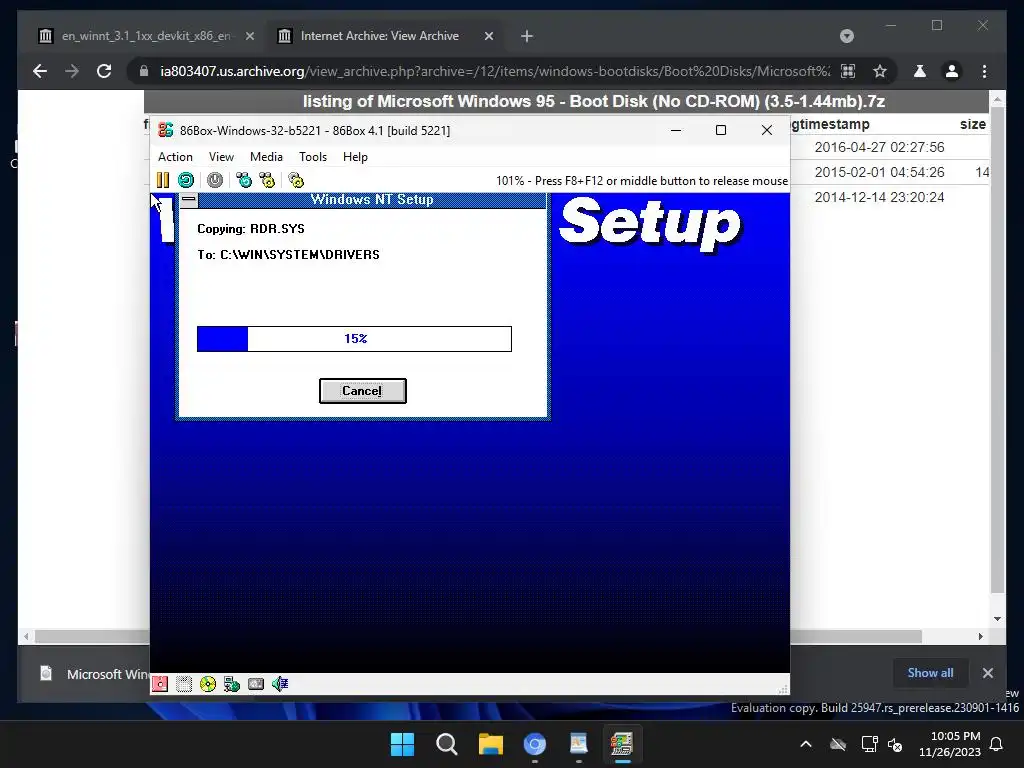Open the browser three-dot menu
Screen dimensions: 1024x768
coord(984,71)
